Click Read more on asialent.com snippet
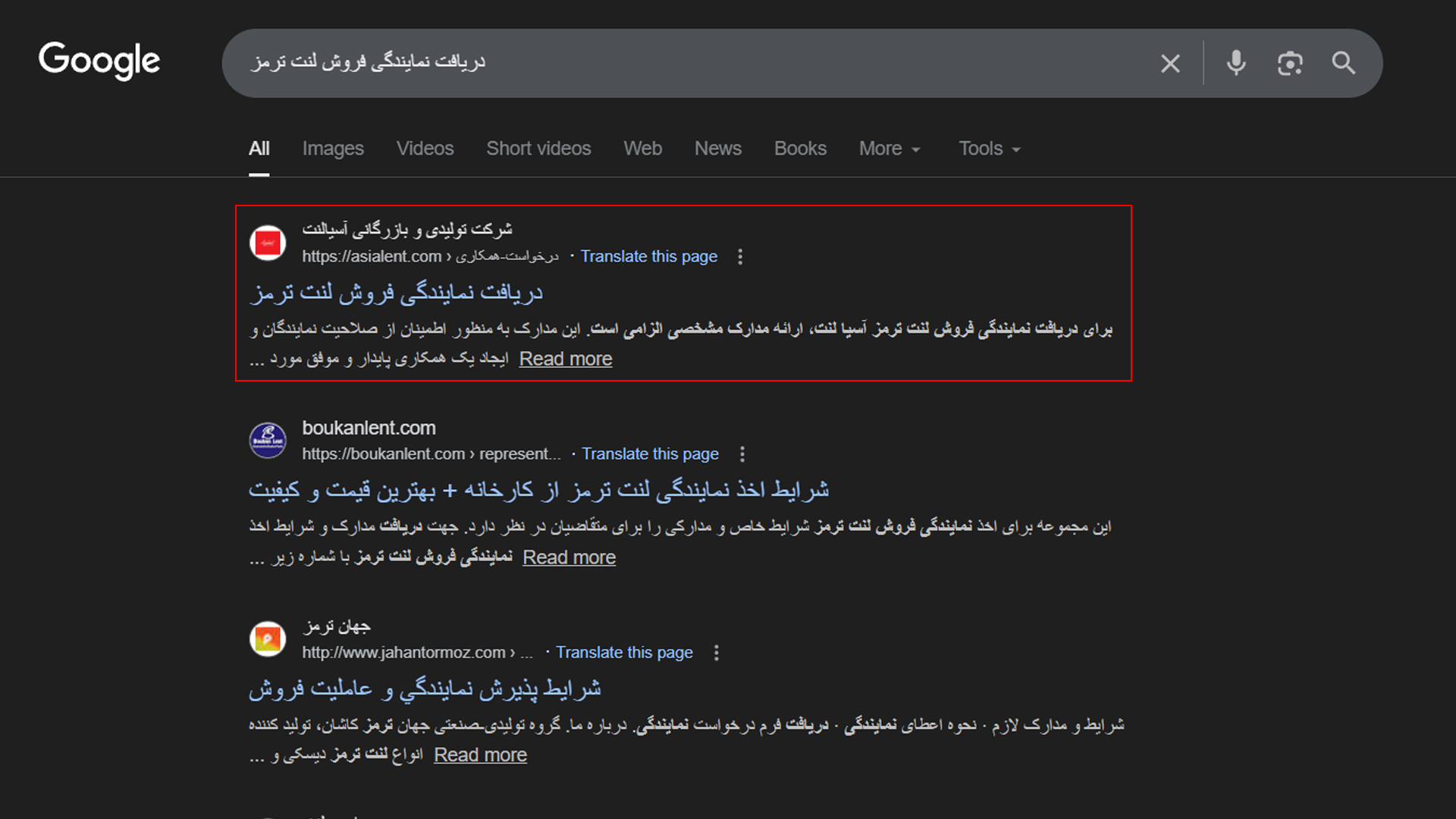The height and width of the screenshot is (819, 1456). [566, 359]
